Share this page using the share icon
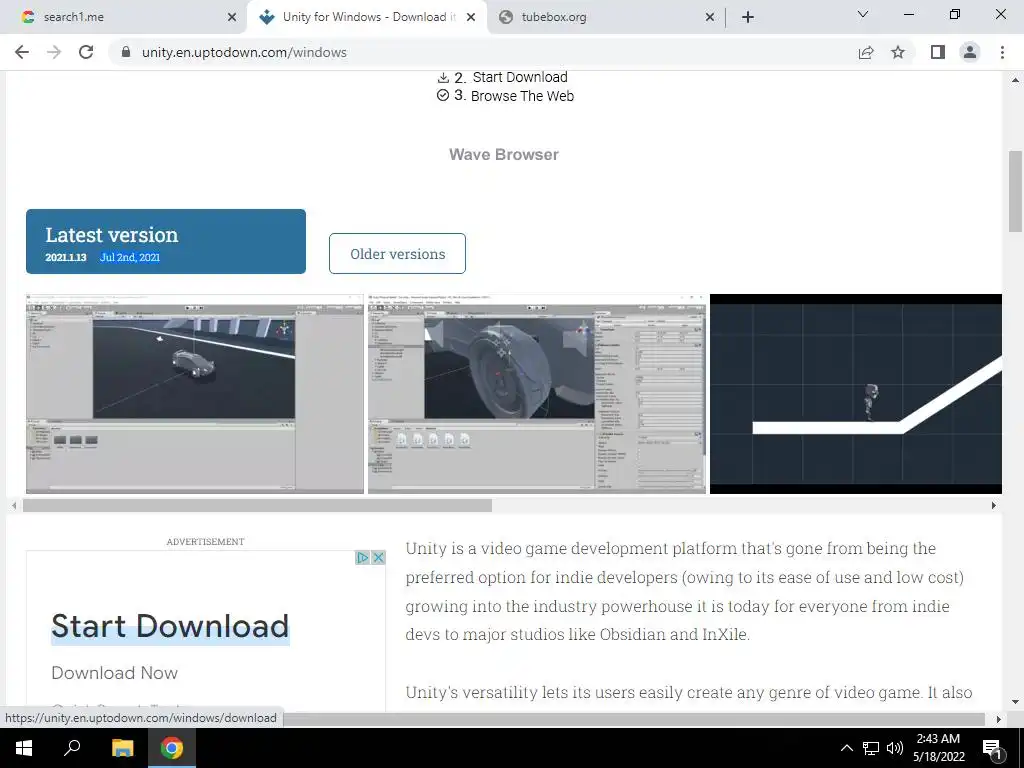This screenshot has width=1024, height=768. pyautogui.click(x=866, y=52)
